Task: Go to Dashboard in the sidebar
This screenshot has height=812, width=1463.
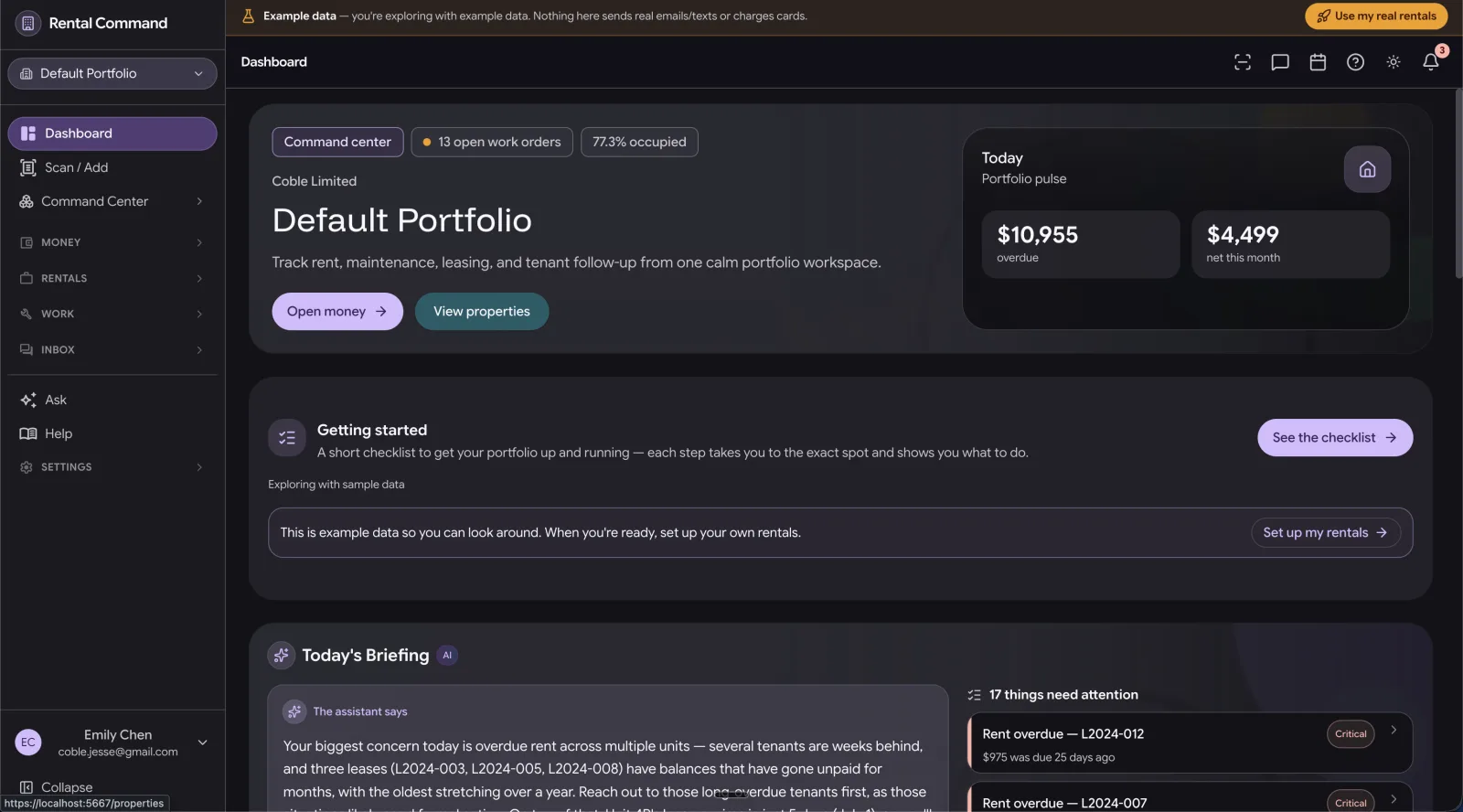Action: [x=112, y=134]
